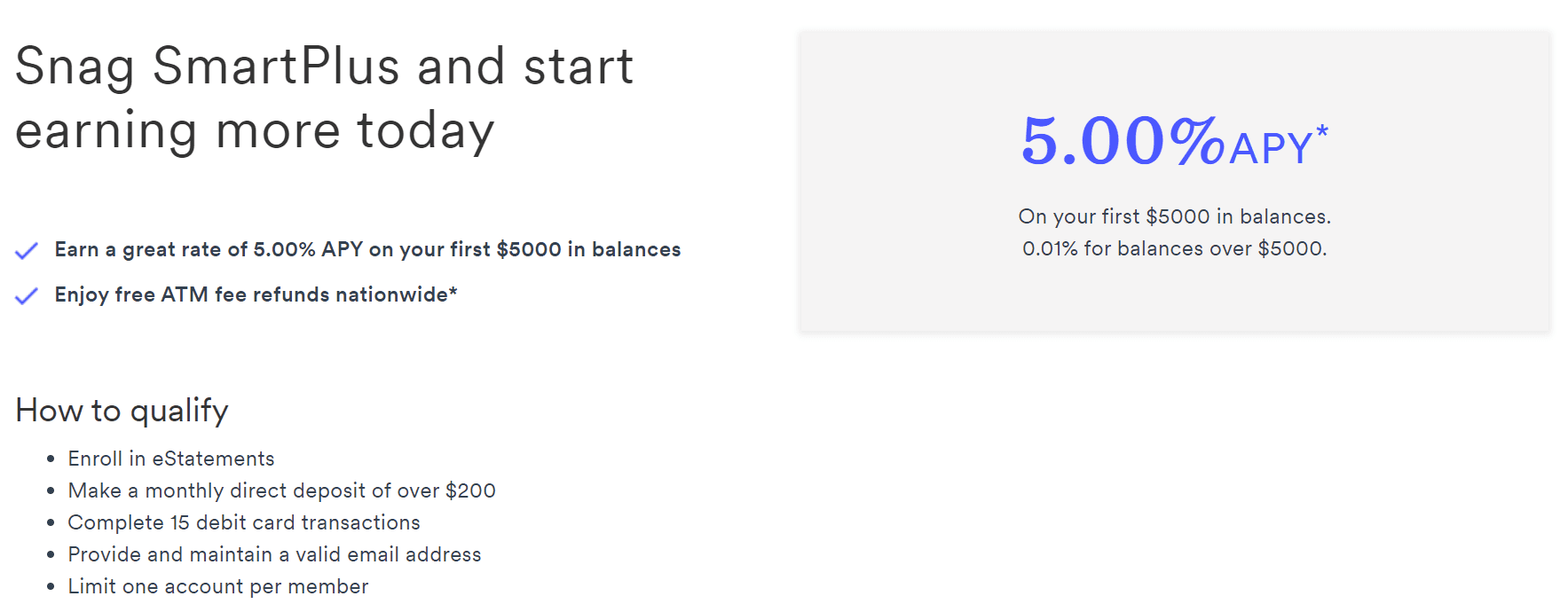Click the large 5.00% rate figure
Viewport: 1568px width, 604px height.
pyautogui.click(x=1123, y=140)
